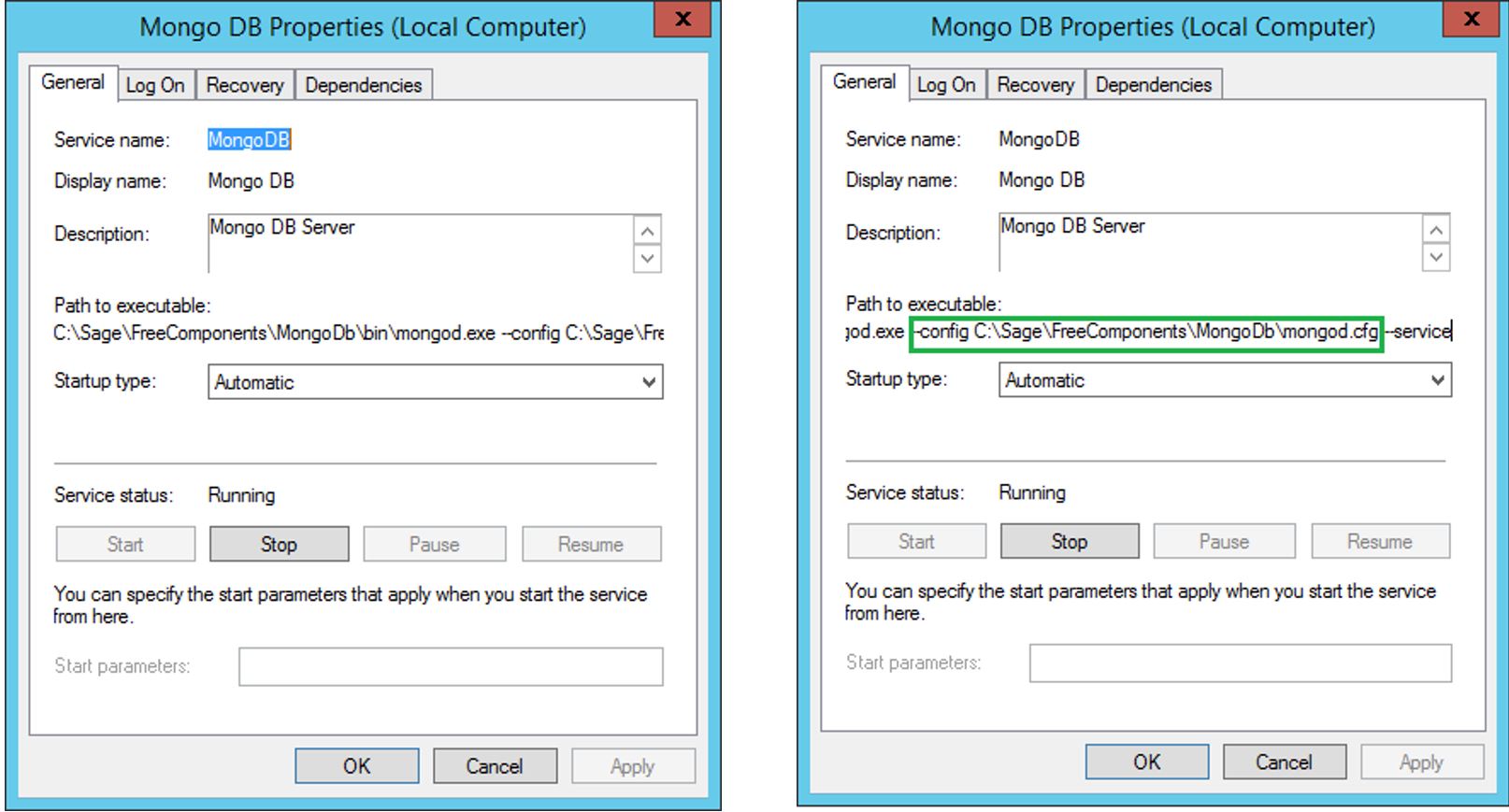Select the General tab in left dialog
Image resolution: width=1509 pixels, height=812 pixels.
(73, 82)
